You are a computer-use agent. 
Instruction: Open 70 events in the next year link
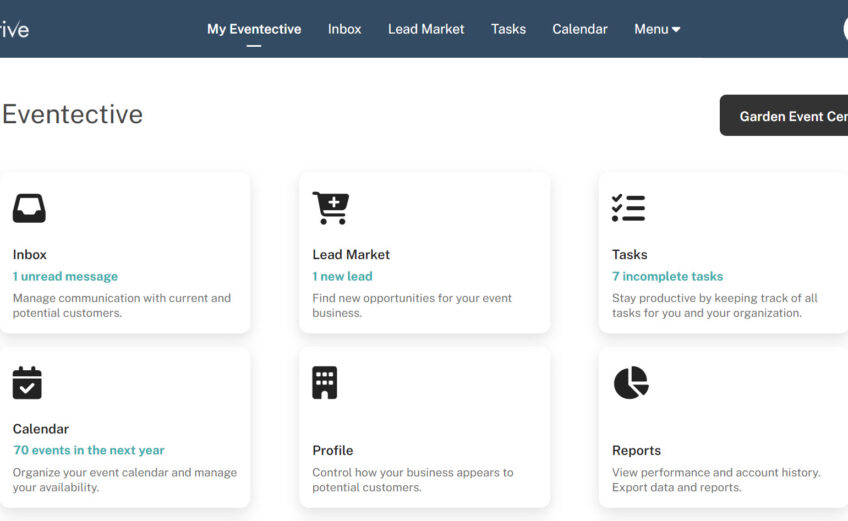89,451
